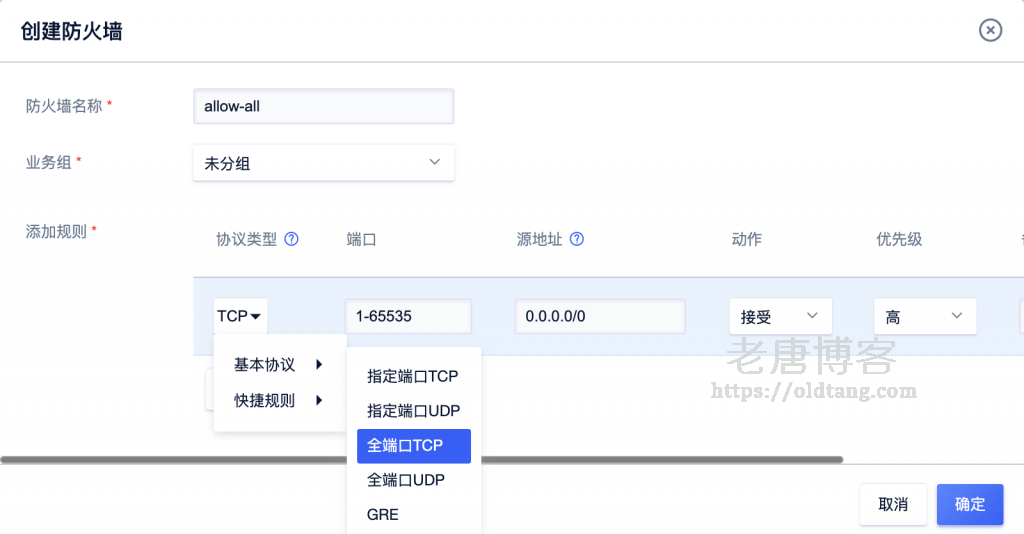
Task: Click the 端口 field showing 1-65535
Action: click(407, 316)
